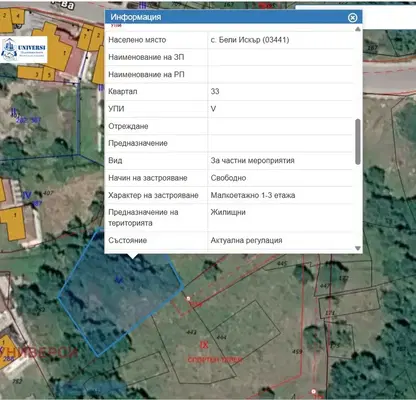
Task: Select 'За частни мероприятия' value
Action: point(252,161)
